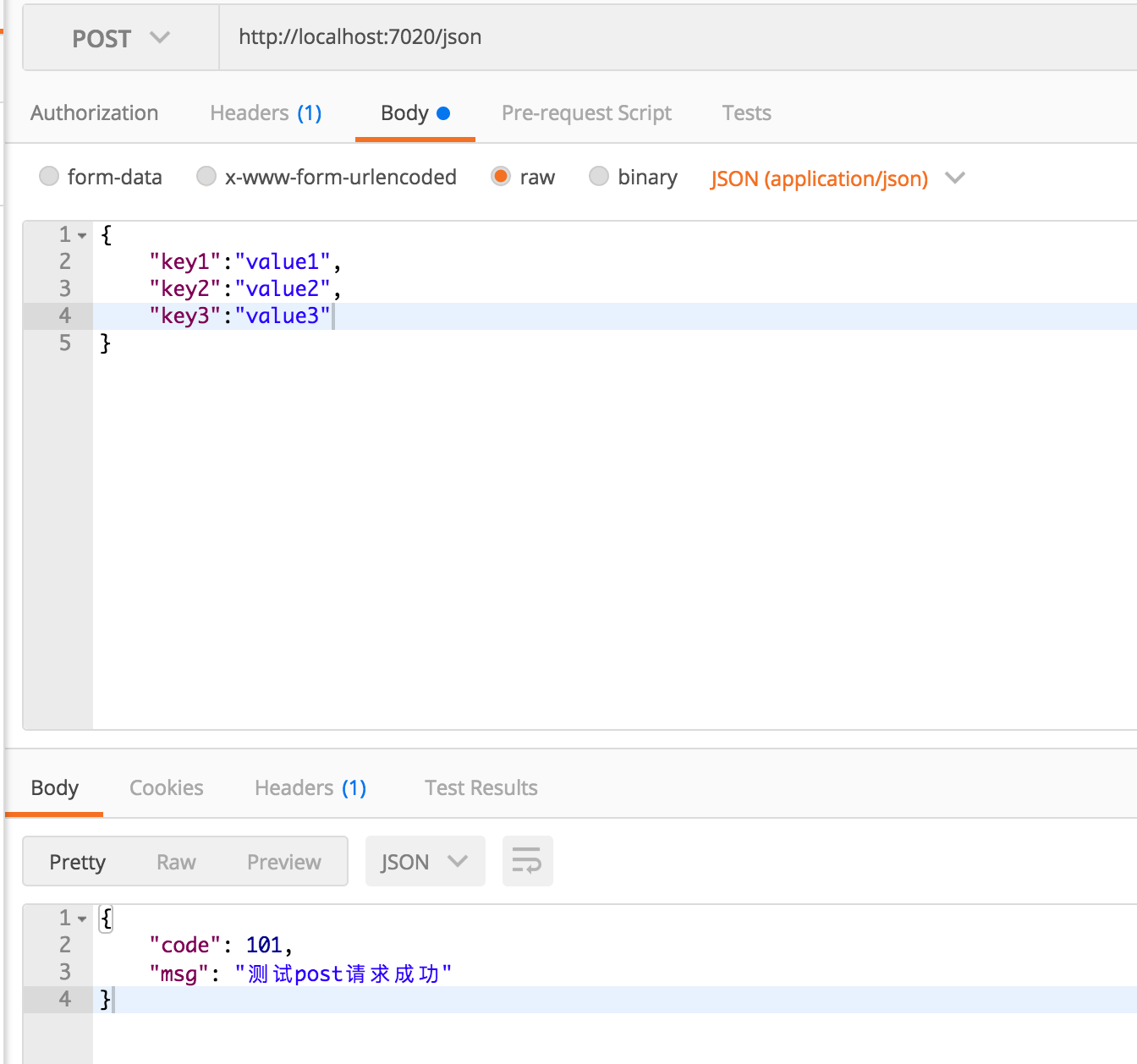Click line number 5 in request editor gutter

[x=65, y=343]
